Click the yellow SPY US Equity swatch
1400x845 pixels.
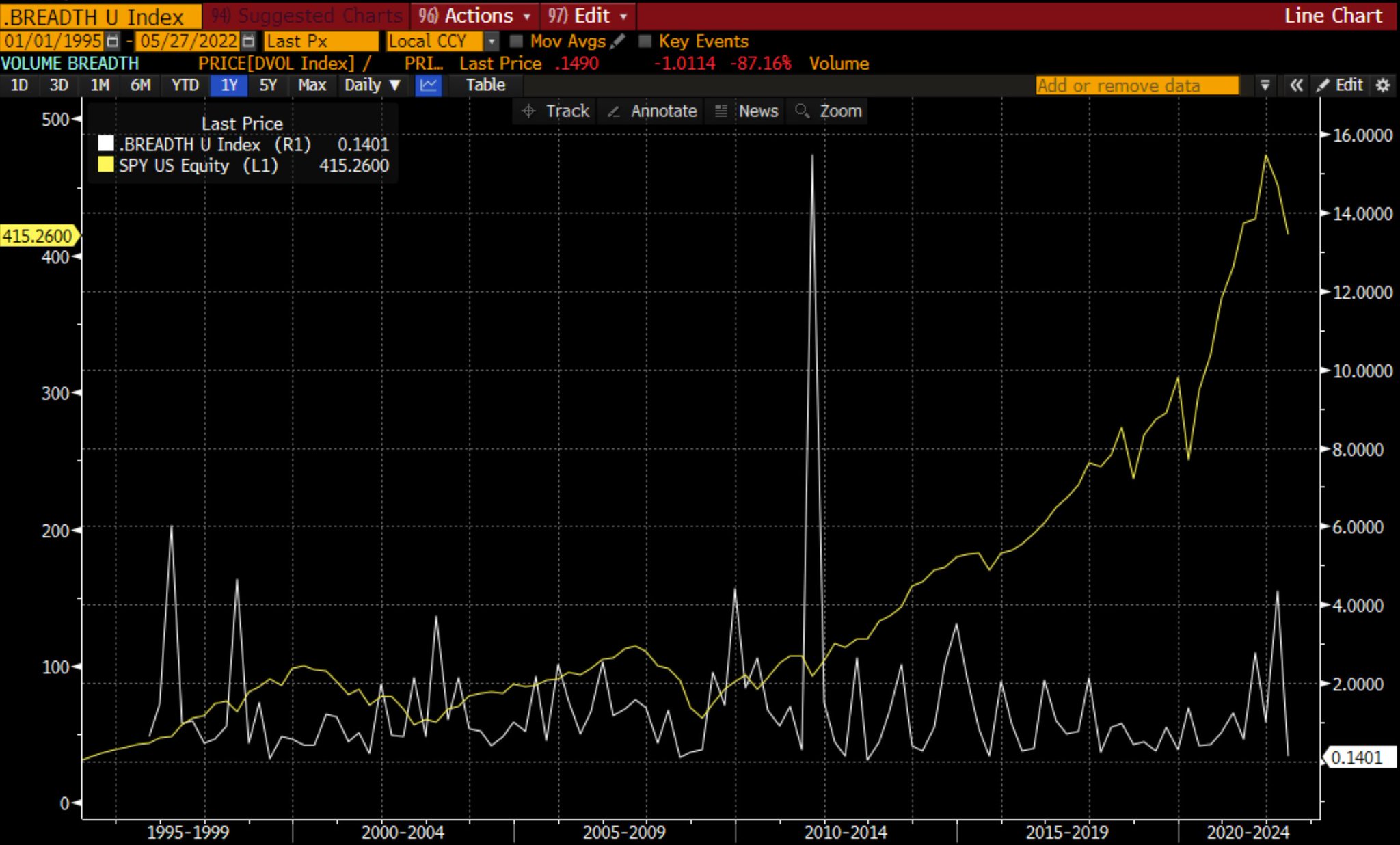pos(106,165)
